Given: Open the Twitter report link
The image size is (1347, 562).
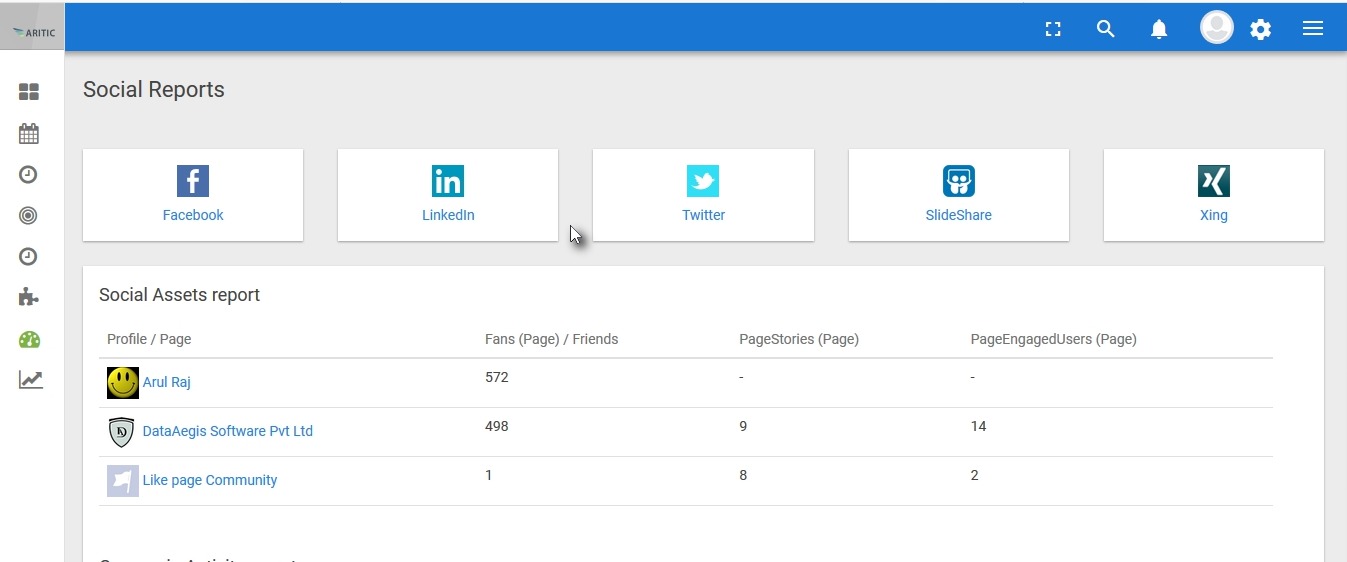Looking at the screenshot, I should [704, 215].
